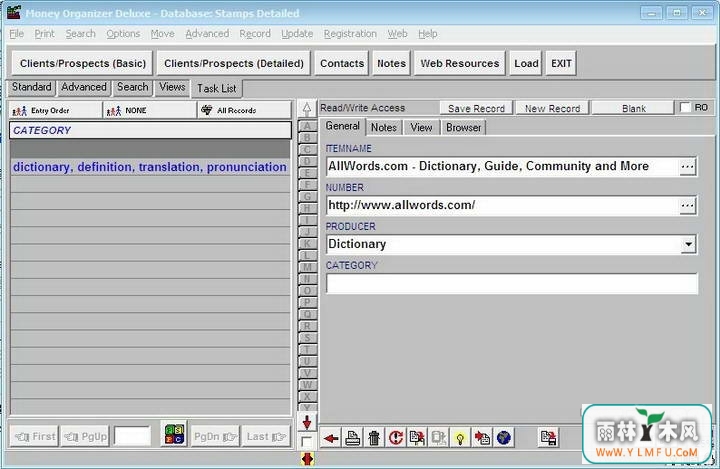Click the All Records filter button

(x=244, y=110)
